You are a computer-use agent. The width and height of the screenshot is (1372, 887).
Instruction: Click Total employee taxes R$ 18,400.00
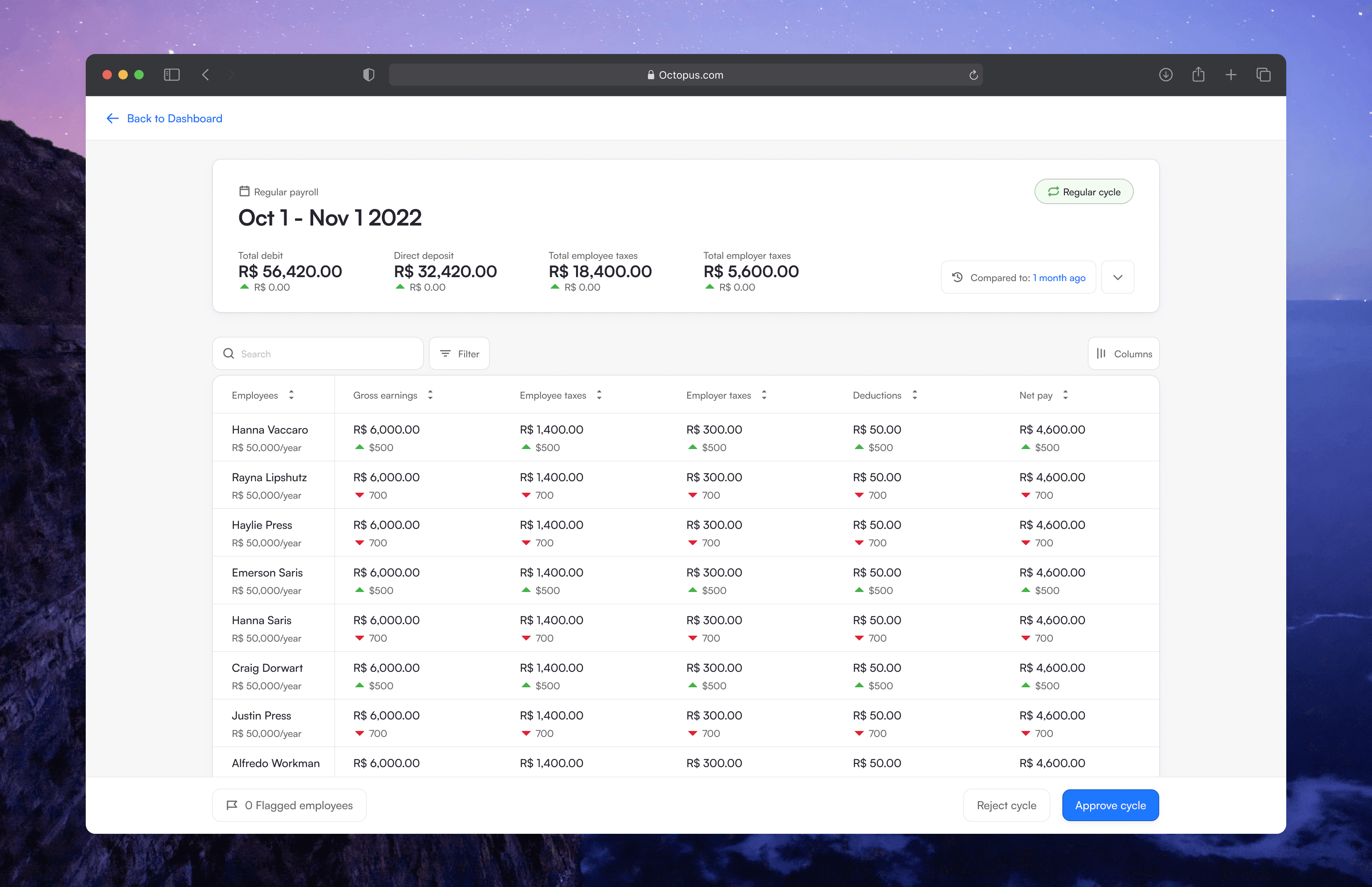point(600,271)
